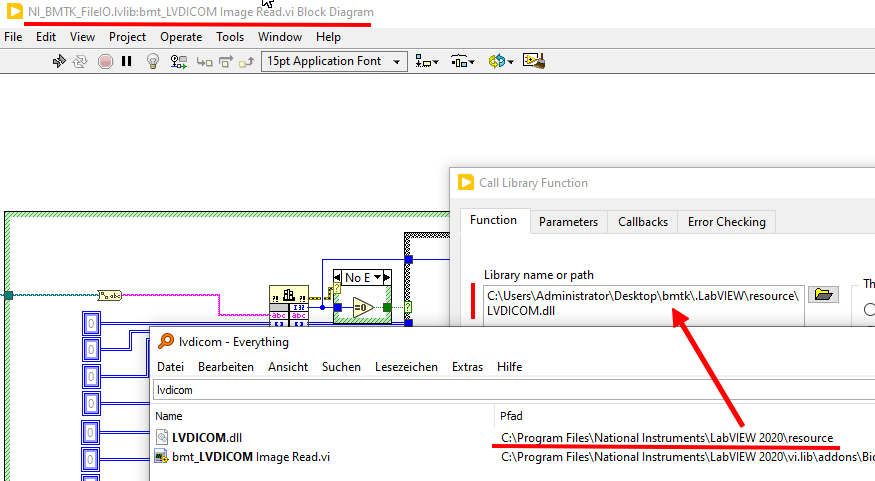
Task: Open the Project menu
Action: [x=127, y=37]
